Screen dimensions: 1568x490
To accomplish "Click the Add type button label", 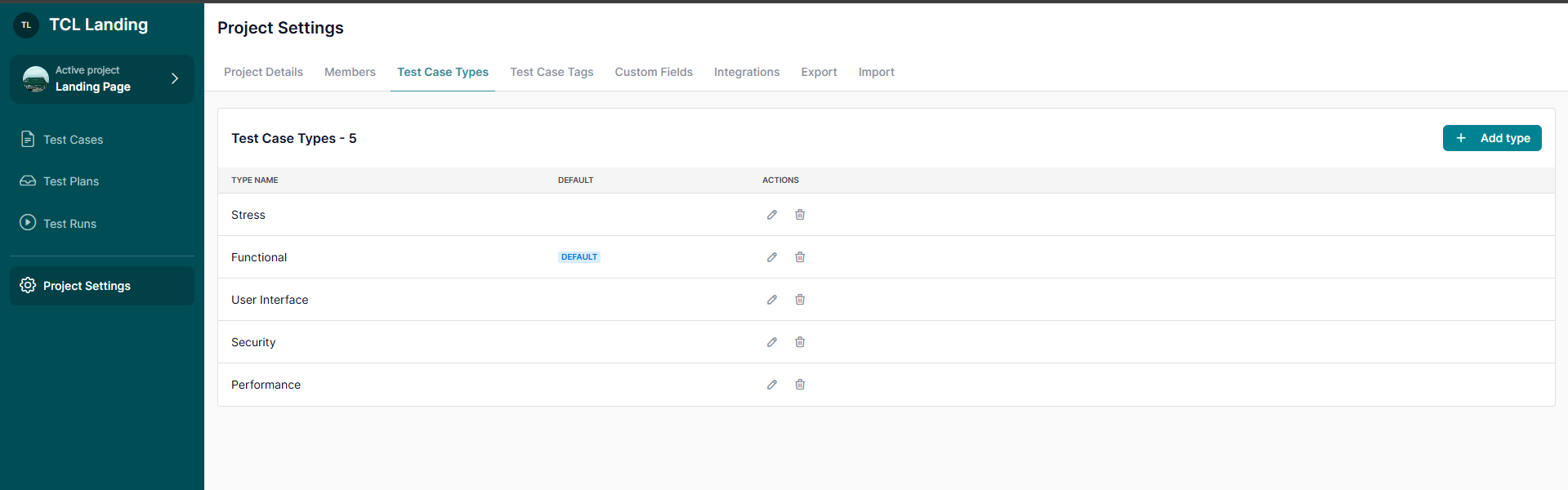I will tap(1505, 138).
